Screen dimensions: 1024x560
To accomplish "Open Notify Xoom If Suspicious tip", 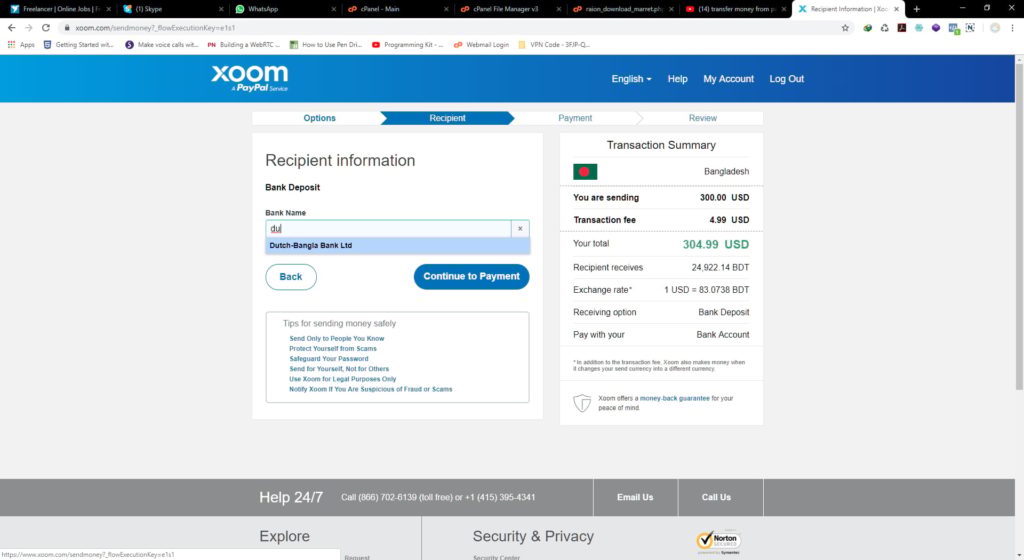I will tap(370, 389).
